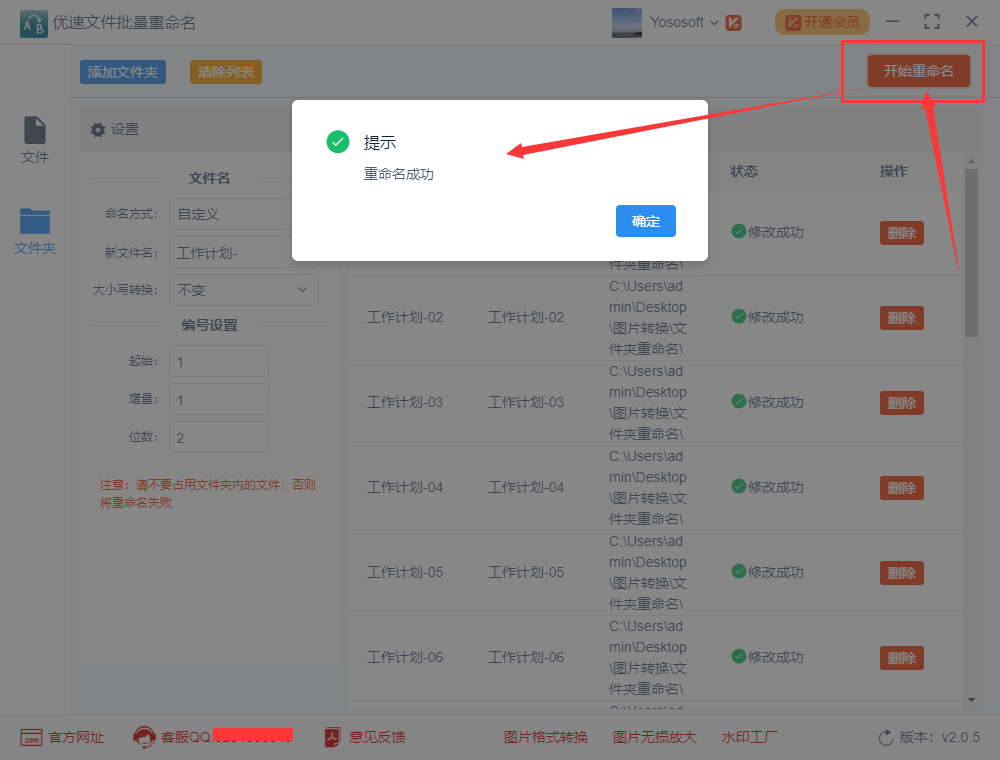Open the 命名方式 combo box
Viewport: 1000px width, 760px height.
231,214
